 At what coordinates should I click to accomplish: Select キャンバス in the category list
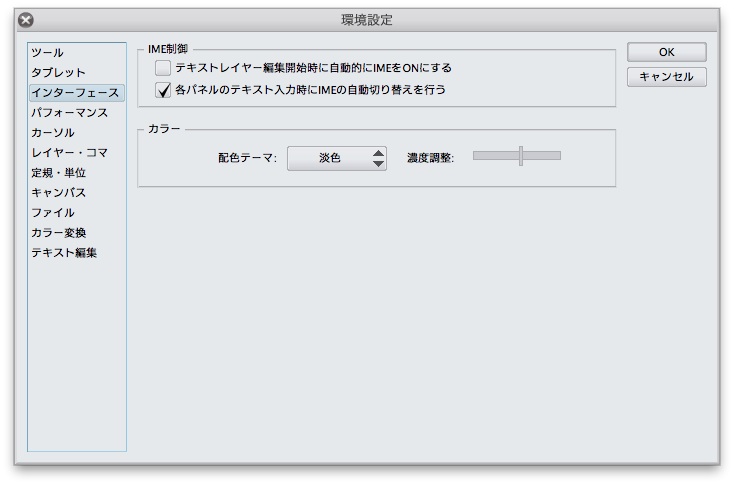(76, 193)
